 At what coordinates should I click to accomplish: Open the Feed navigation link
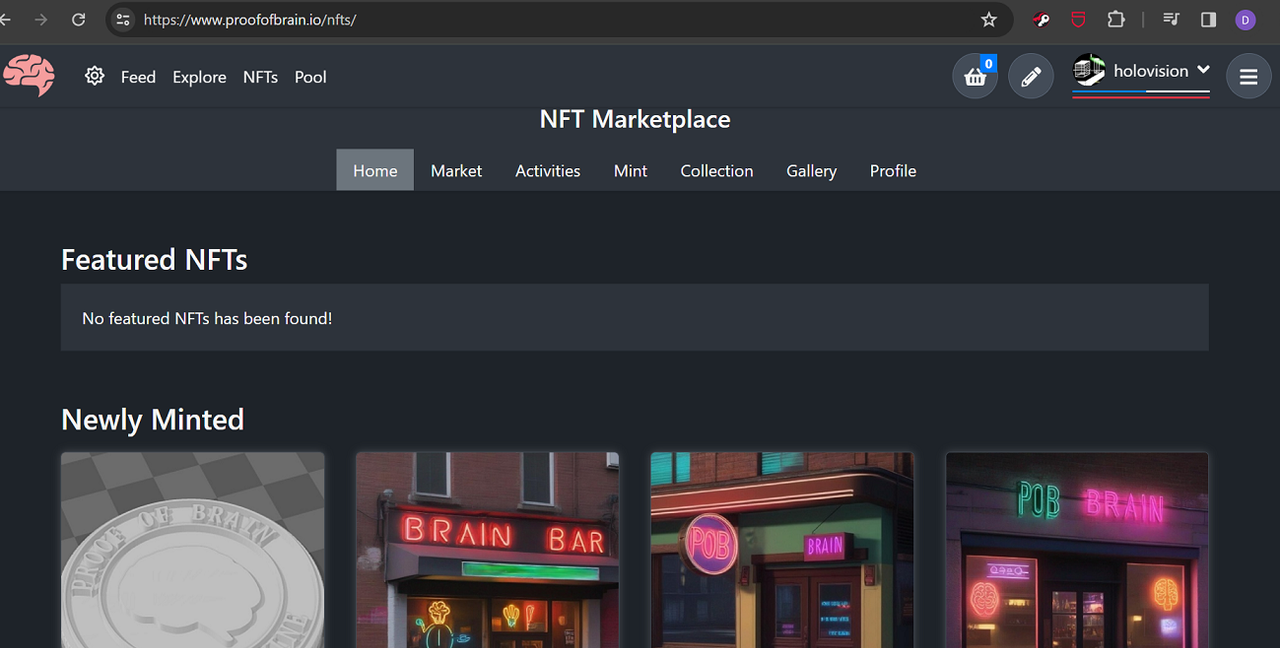point(138,77)
